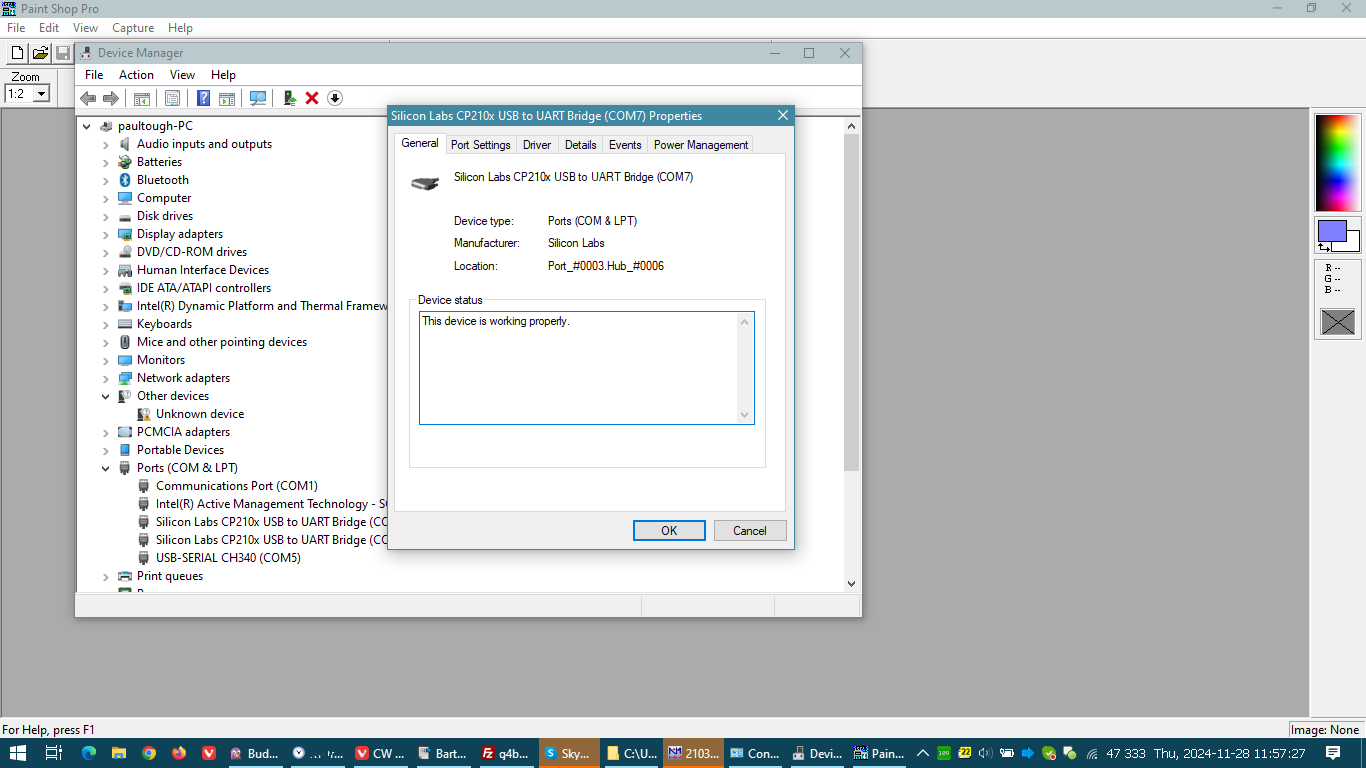Click the taskbar clock date and time
This screenshot has height=768, width=1366.
click(1230, 753)
